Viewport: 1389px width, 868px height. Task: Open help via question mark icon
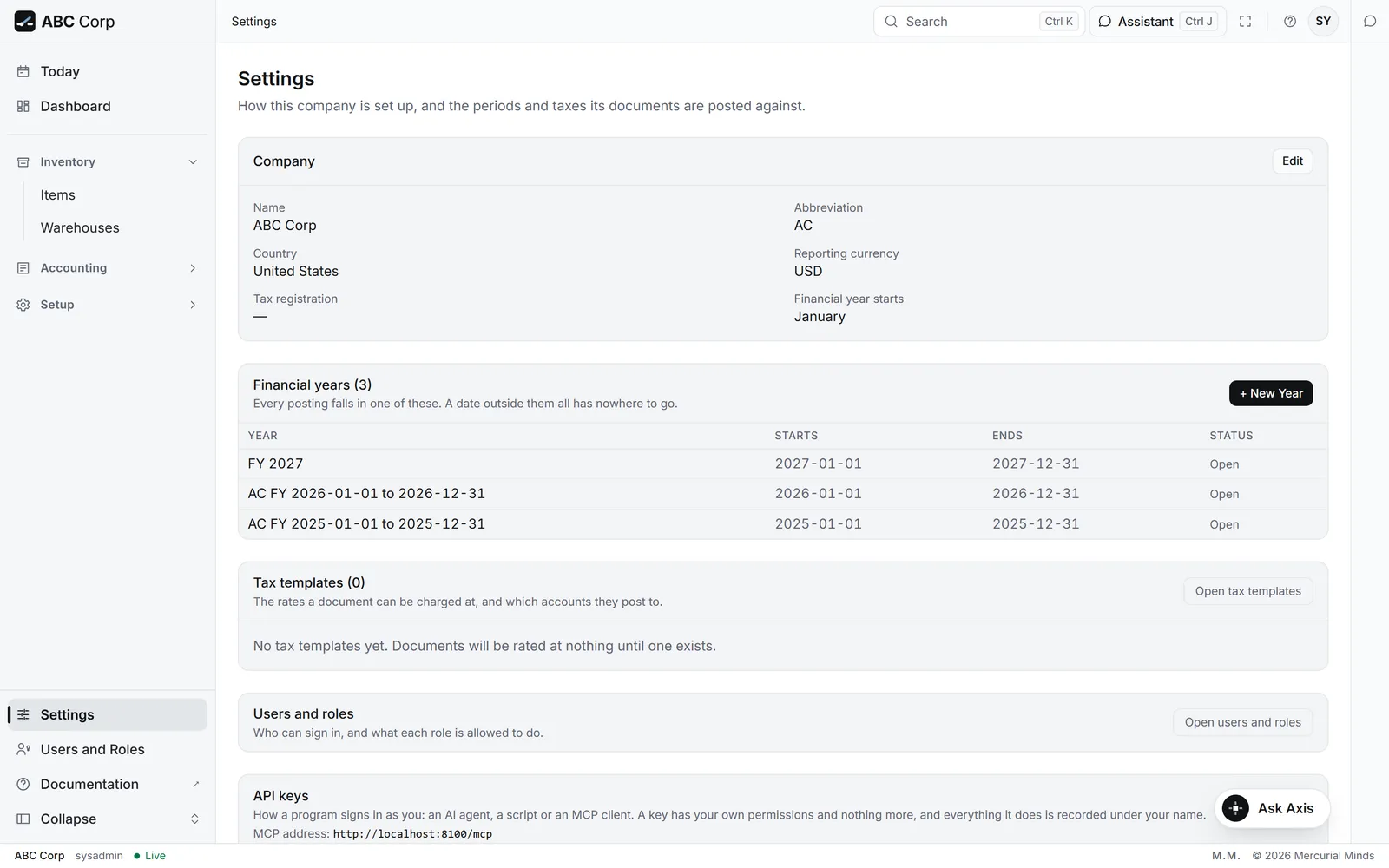[1290, 22]
